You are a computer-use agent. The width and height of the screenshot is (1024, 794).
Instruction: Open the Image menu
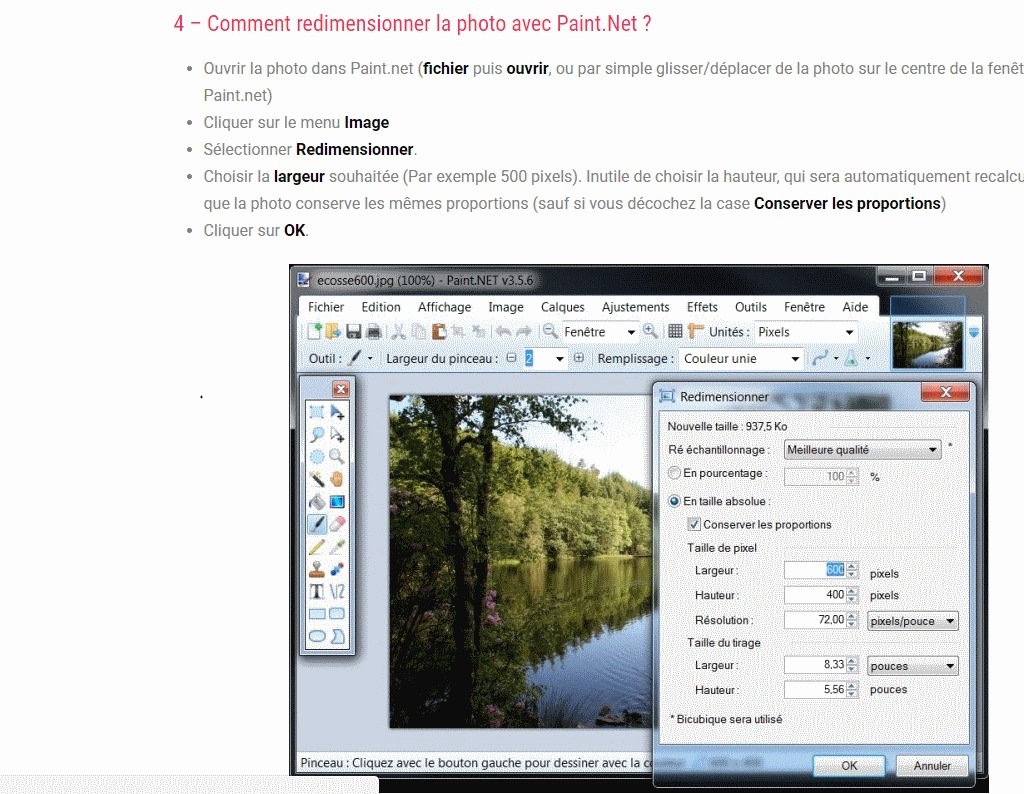(505, 307)
